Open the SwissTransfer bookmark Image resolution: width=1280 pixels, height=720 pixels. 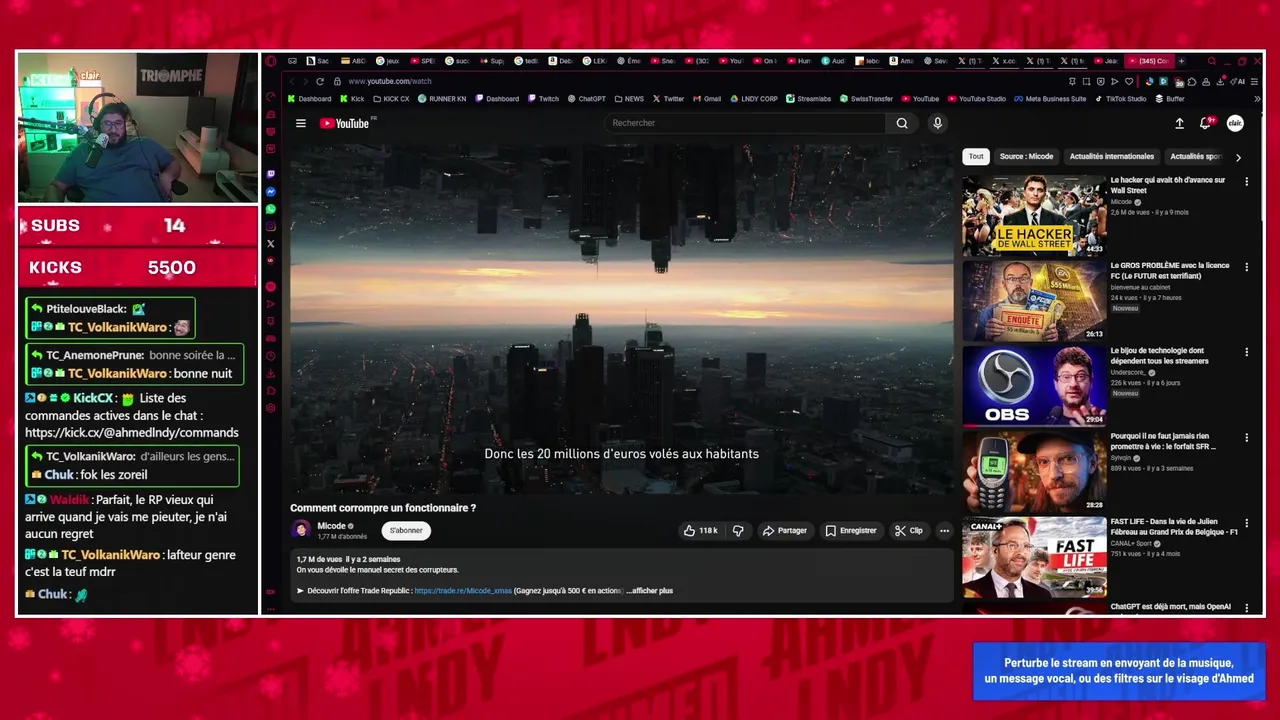pyautogui.click(x=866, y=99)
